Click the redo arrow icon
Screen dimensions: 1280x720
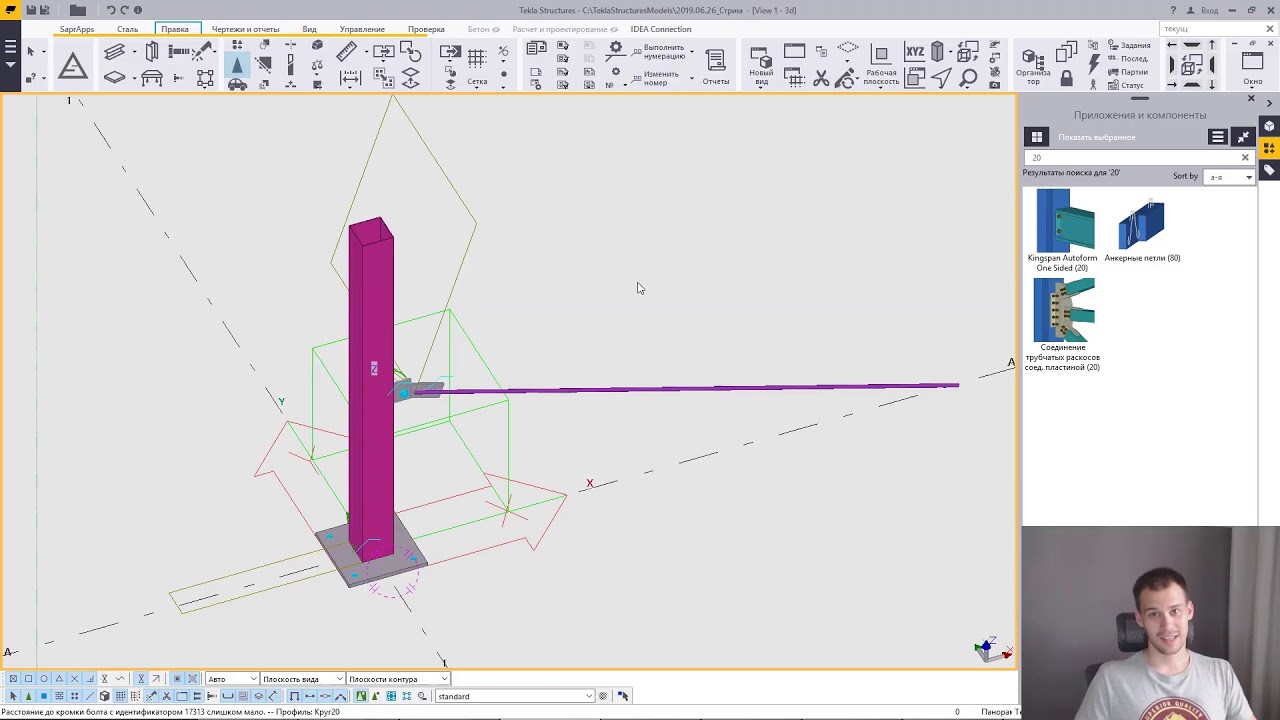(x=125, y=10)
